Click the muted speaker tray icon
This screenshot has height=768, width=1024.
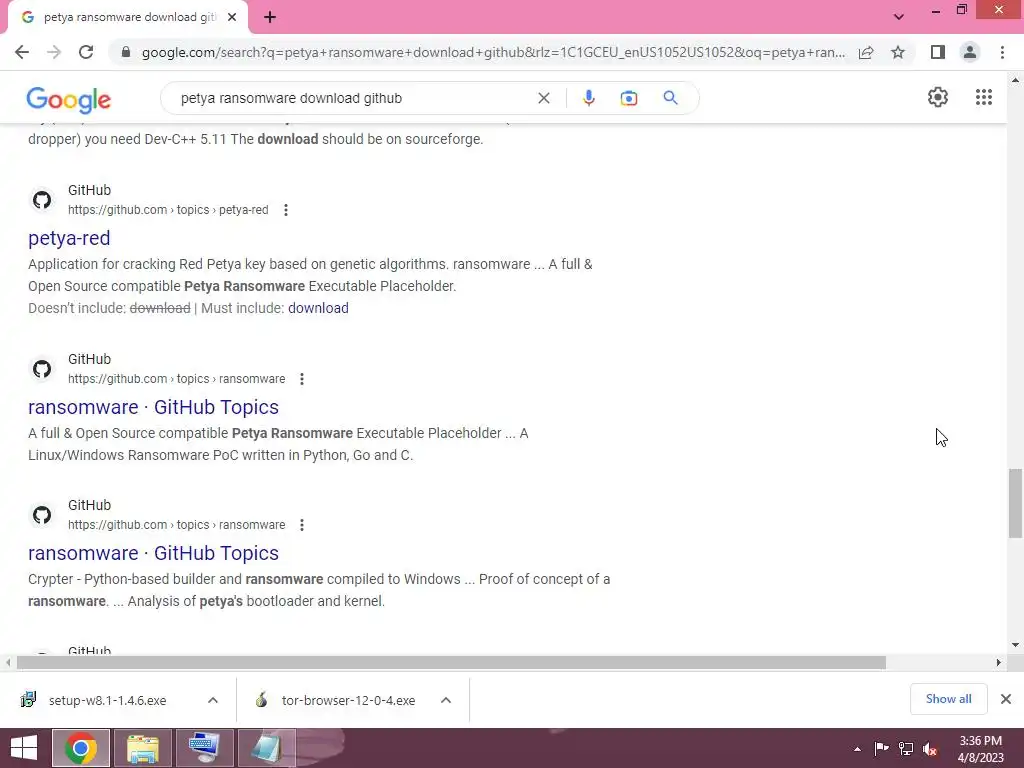[x=930, y=748]
